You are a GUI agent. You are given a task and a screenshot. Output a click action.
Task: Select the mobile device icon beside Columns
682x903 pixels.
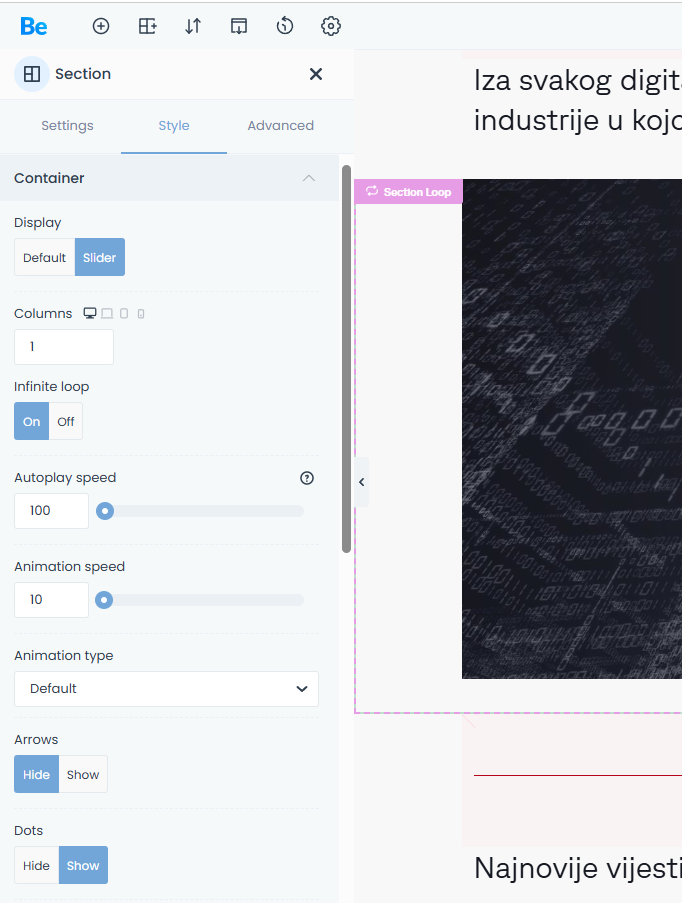click(141, 314)
